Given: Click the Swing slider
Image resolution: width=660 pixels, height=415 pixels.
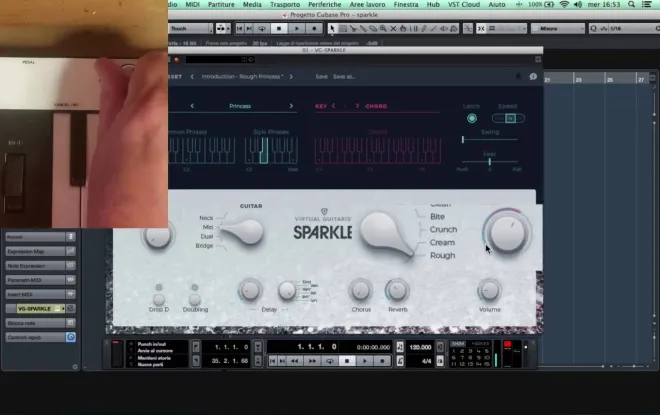Looking at the screenshot, I should (x=489, y=139).
